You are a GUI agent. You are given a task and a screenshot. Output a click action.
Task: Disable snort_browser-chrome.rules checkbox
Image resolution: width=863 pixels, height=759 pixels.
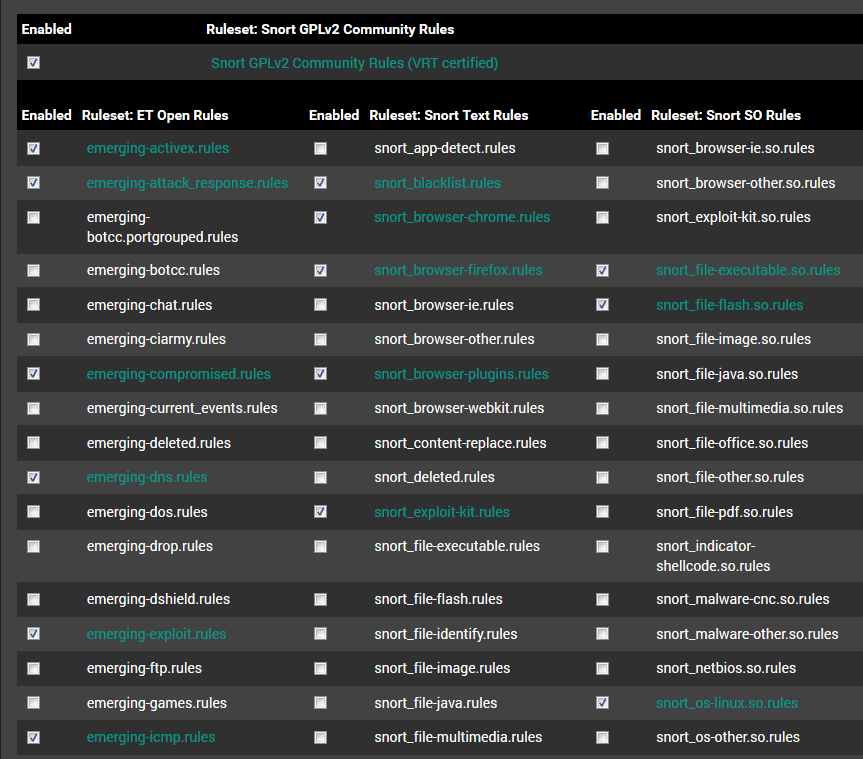(320, 217)
